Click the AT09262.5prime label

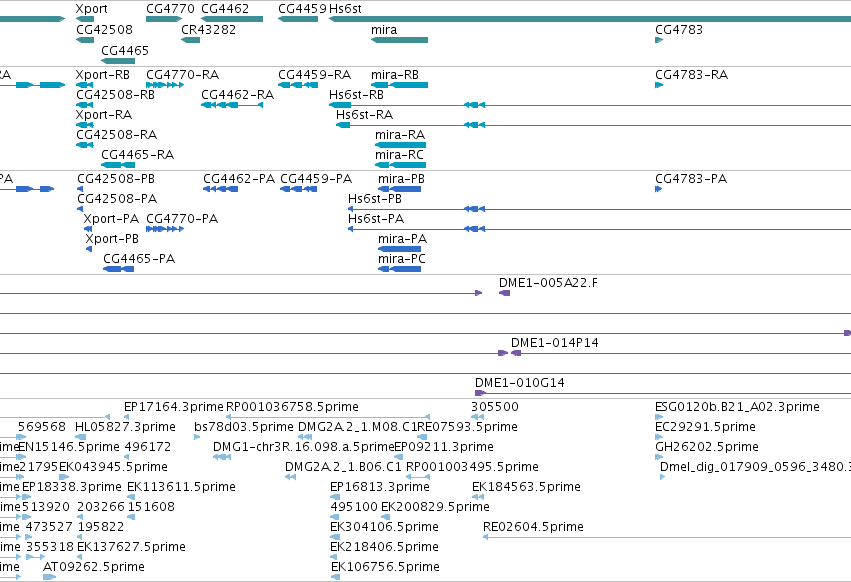click(94, 567)
